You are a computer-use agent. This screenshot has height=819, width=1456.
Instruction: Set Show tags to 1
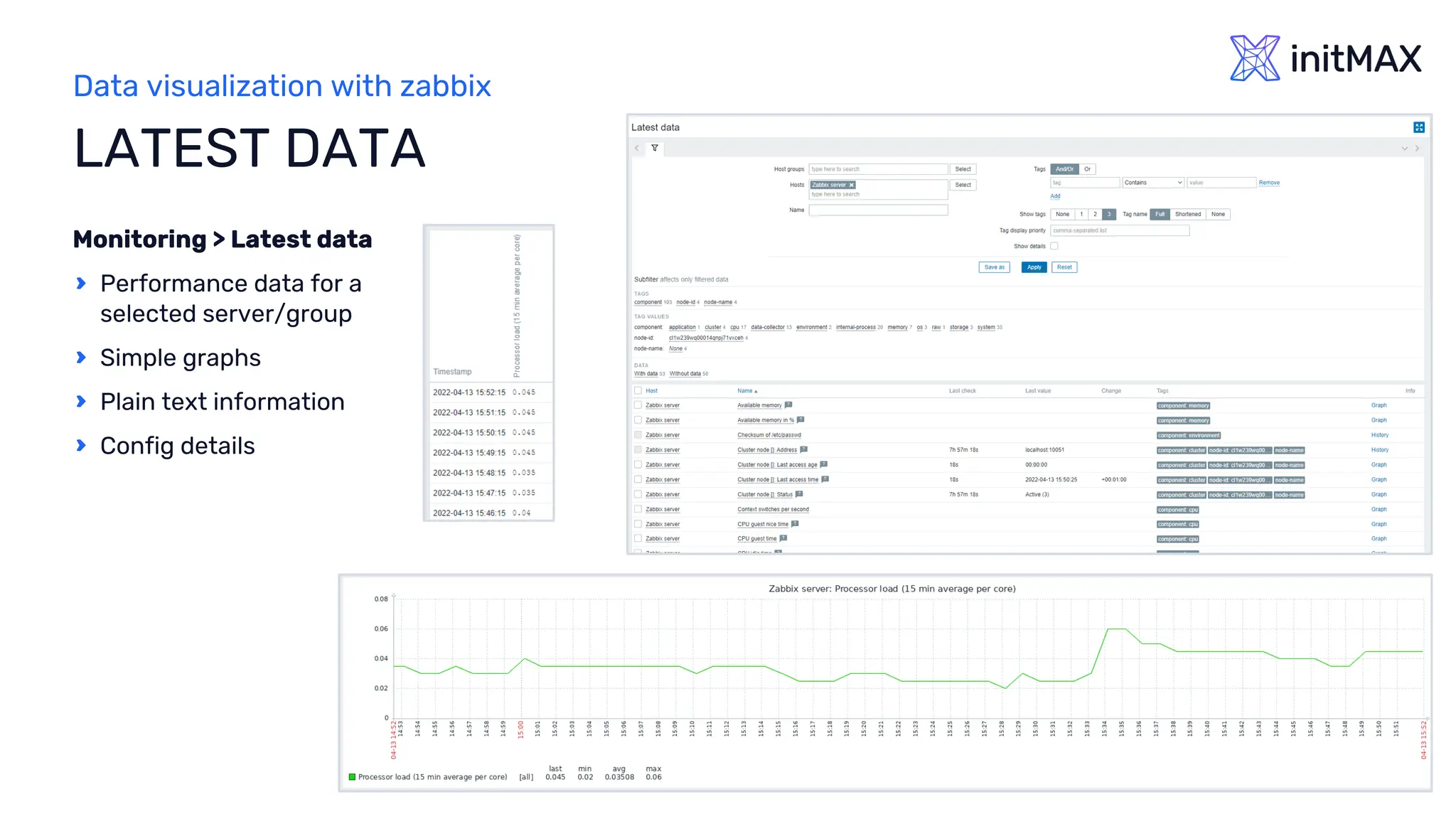[x=1081, y=214]
